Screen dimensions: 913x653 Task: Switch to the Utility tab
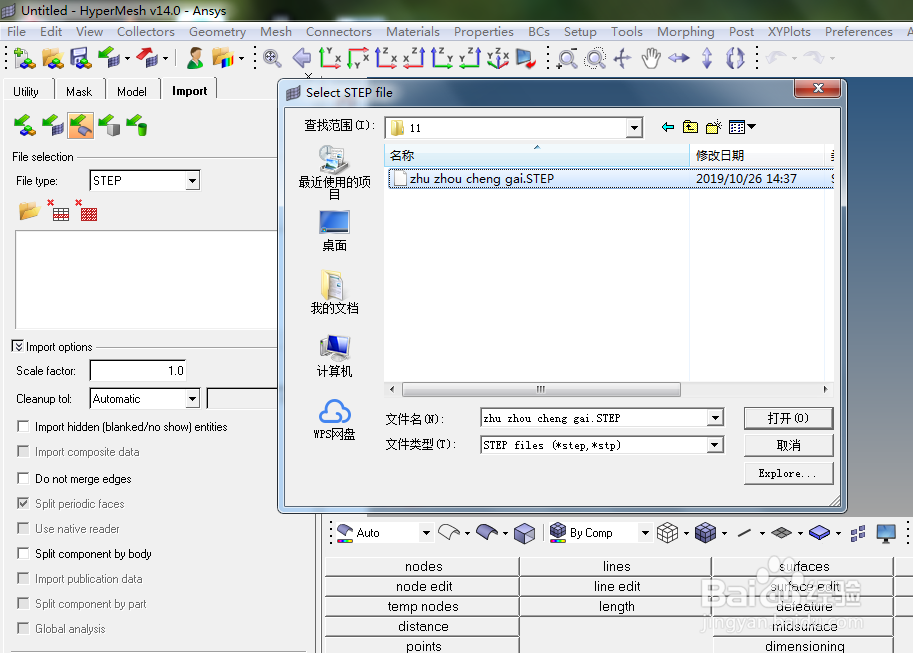point(26,91)
